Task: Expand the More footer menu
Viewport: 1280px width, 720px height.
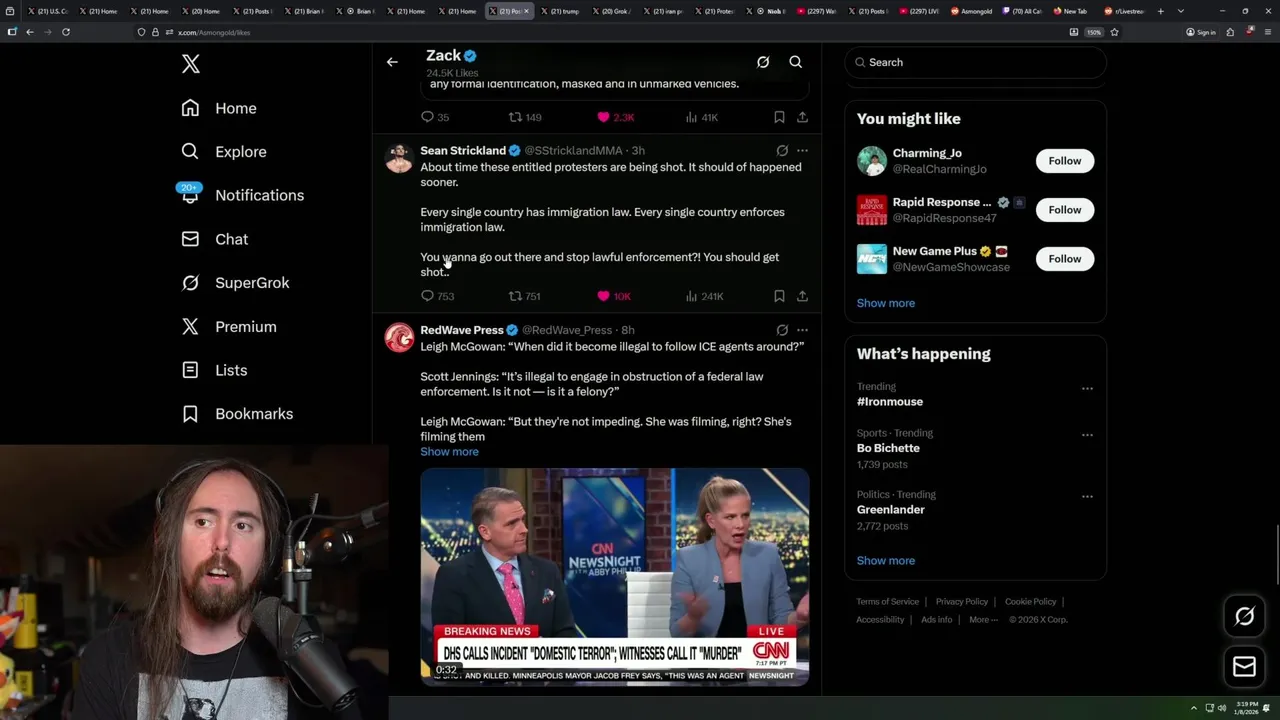Action: tap(983, 620)
